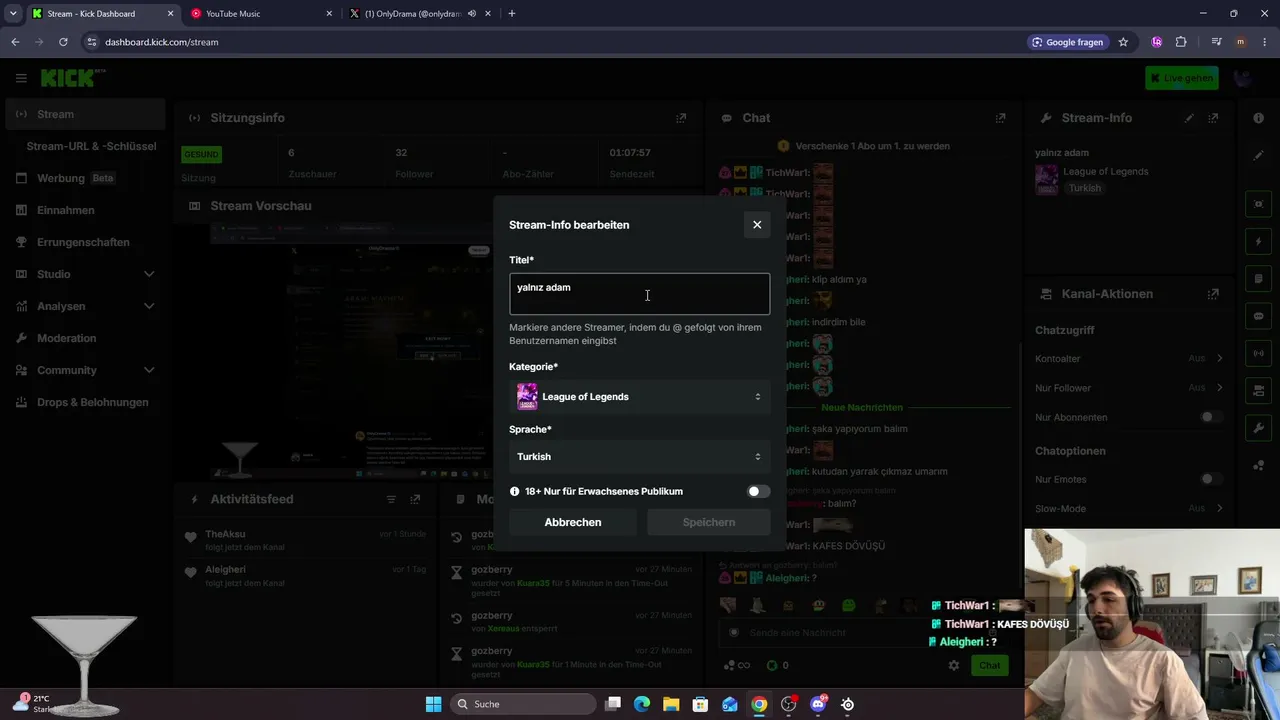Toggle 18+ Nur für Erwachsenes Publikum

click(x=759, y=491)
